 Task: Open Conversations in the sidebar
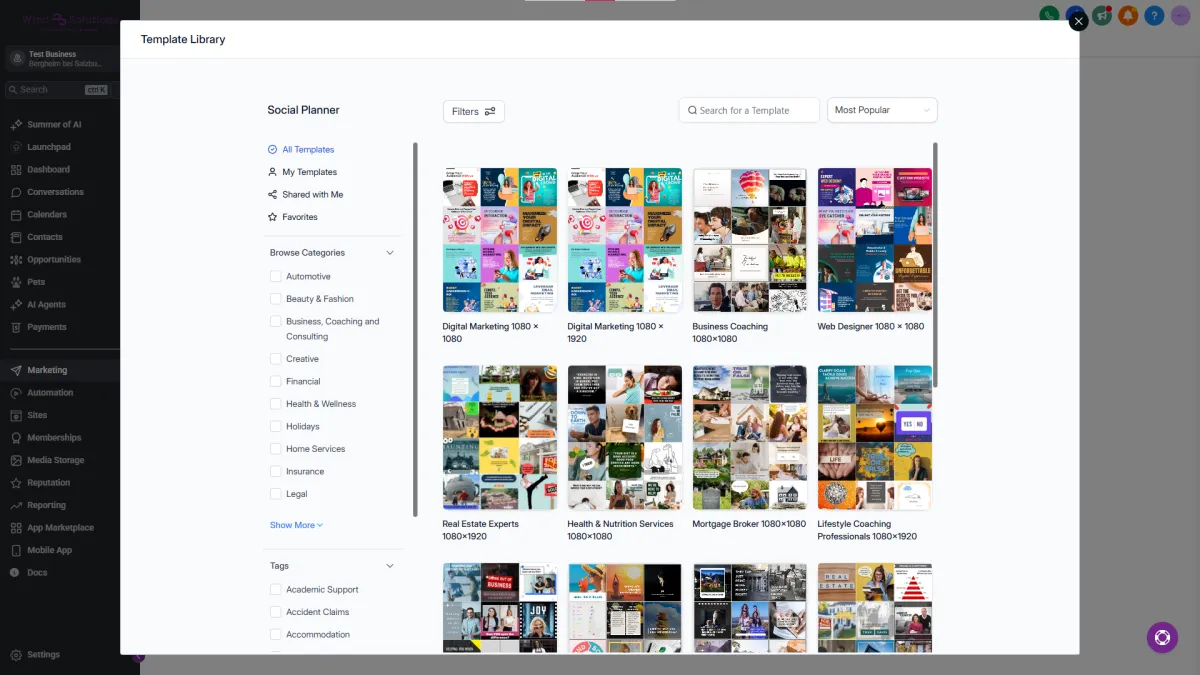[55, 192]
